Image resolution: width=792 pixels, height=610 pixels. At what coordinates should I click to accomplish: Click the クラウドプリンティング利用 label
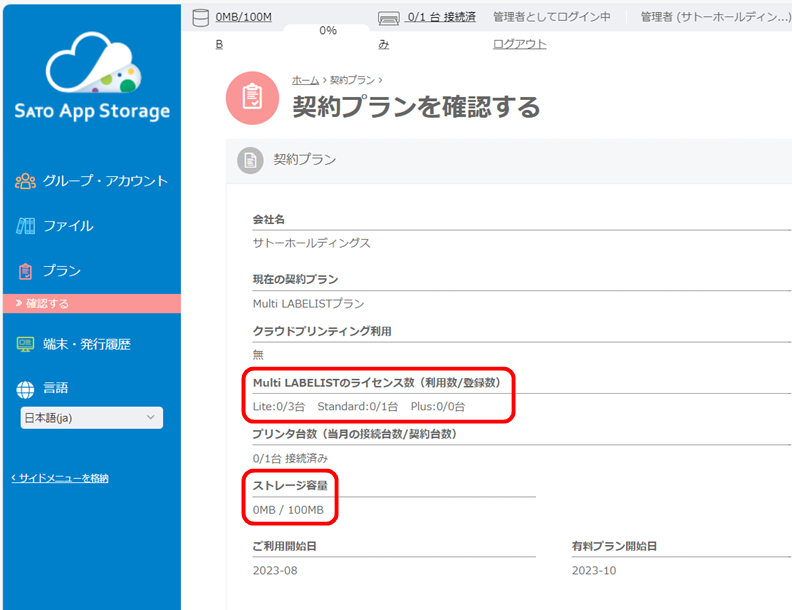[x=322, y=331]
